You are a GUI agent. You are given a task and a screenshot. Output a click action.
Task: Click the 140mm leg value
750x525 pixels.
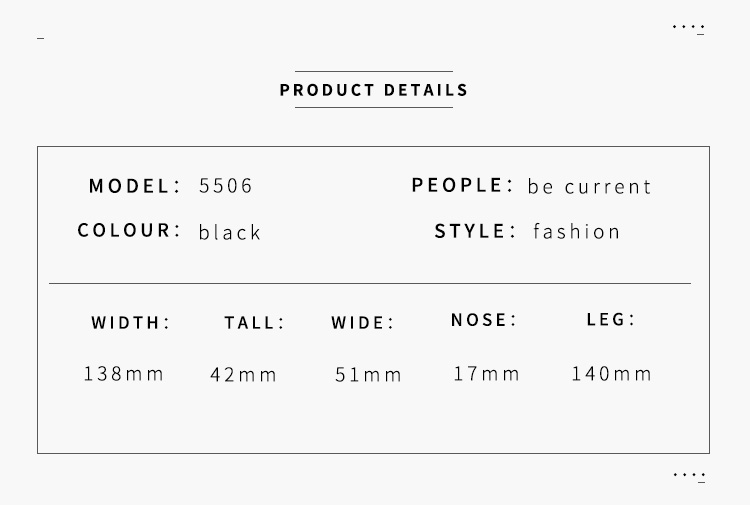(612, 373)
